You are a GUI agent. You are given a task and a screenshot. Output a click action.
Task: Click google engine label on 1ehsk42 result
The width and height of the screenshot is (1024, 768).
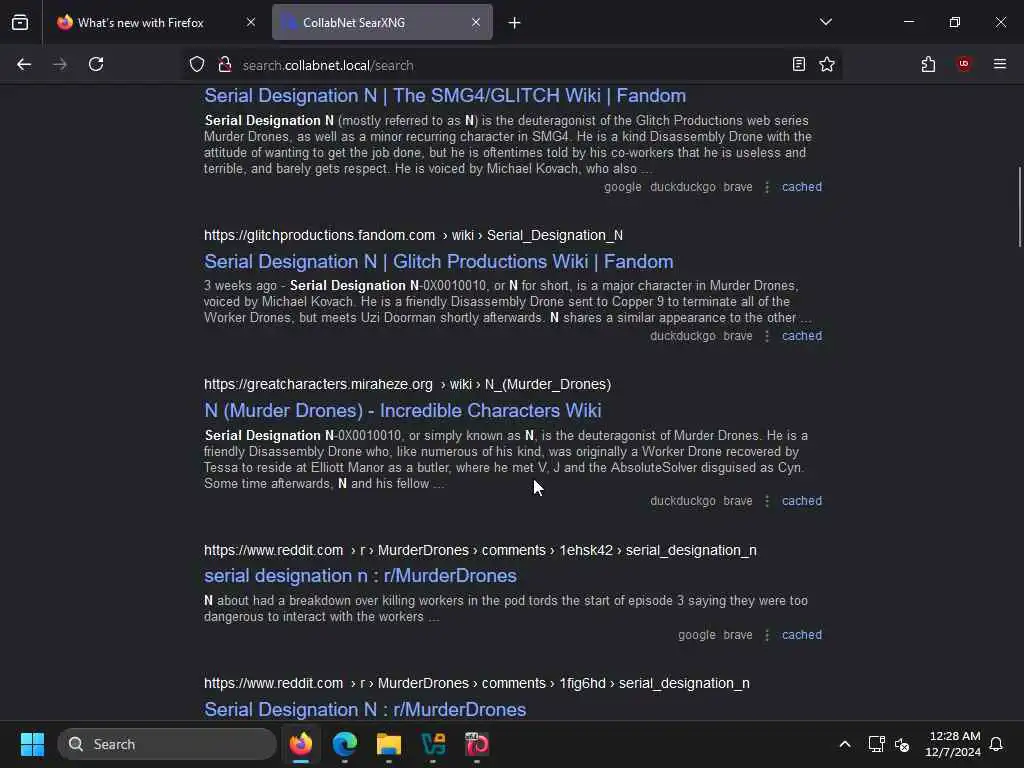[696, 635]
